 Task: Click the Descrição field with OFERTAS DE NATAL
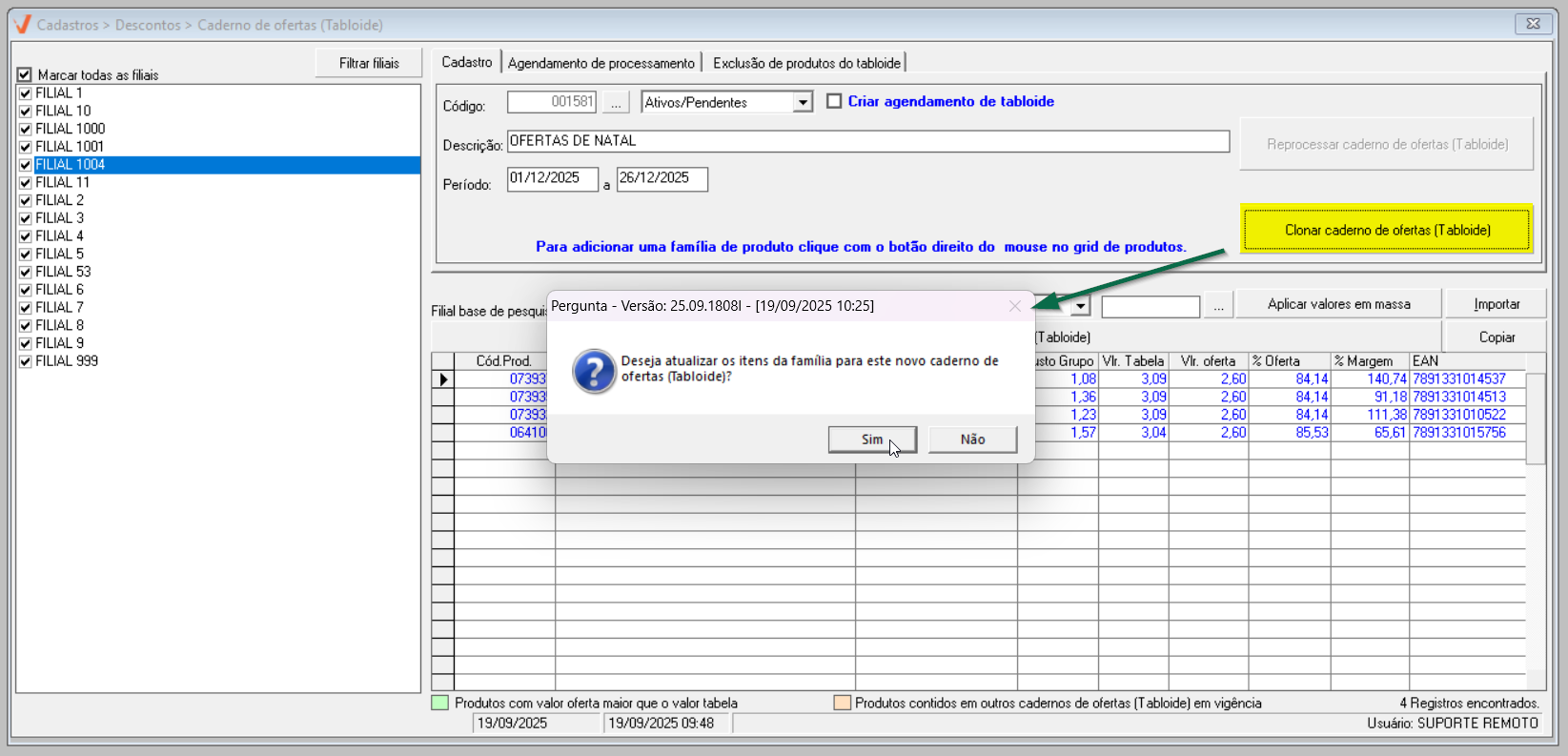(x=867, y=141)
